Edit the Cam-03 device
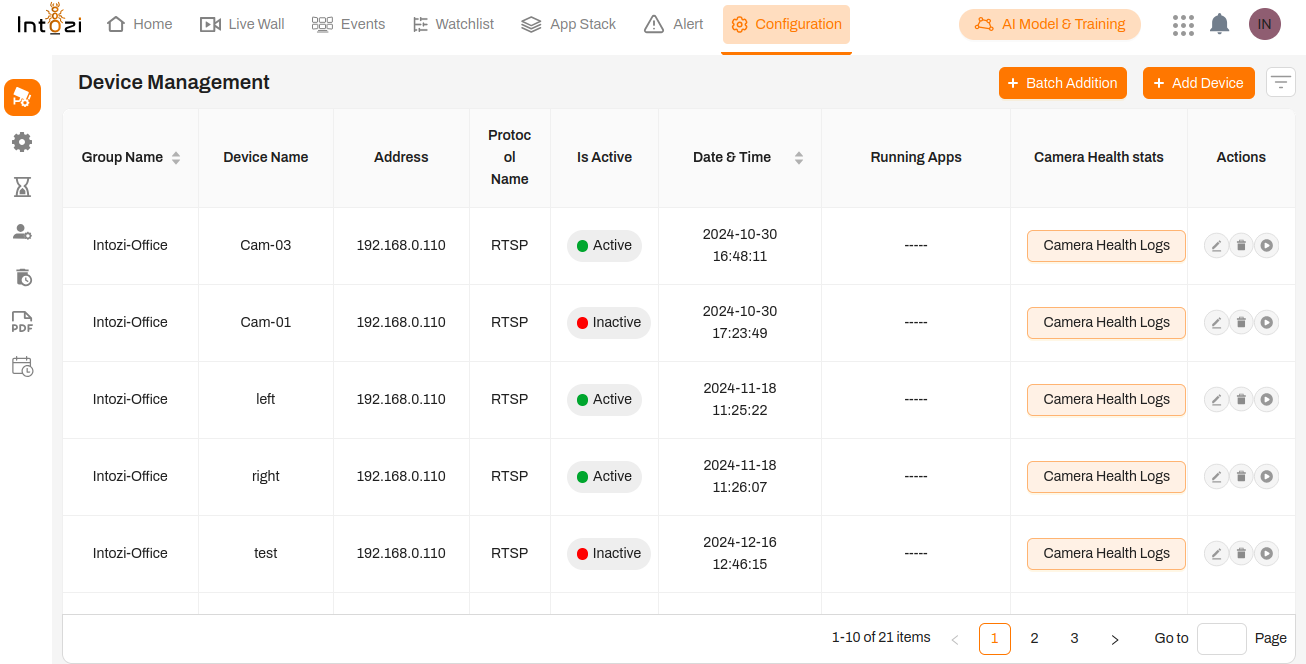 click(1216, 245)
